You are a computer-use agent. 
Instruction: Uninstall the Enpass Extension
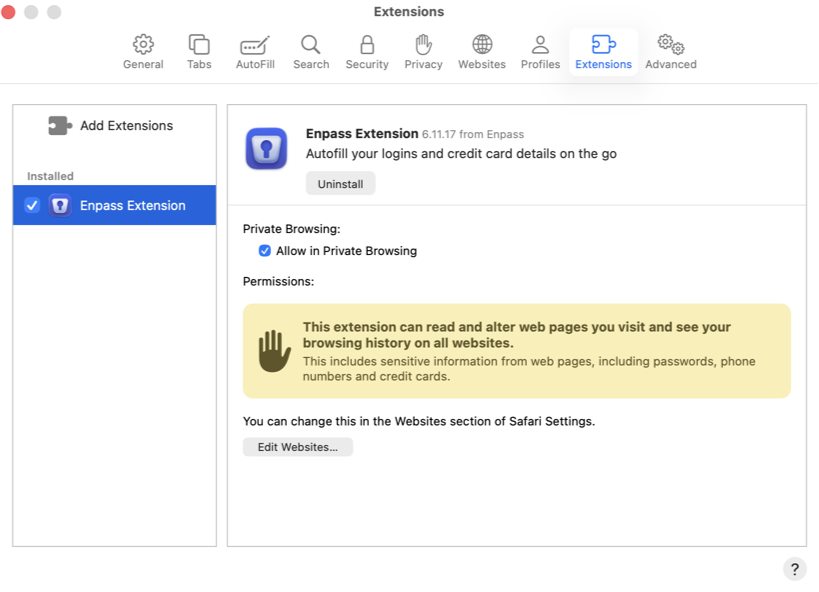pos(341,184)
